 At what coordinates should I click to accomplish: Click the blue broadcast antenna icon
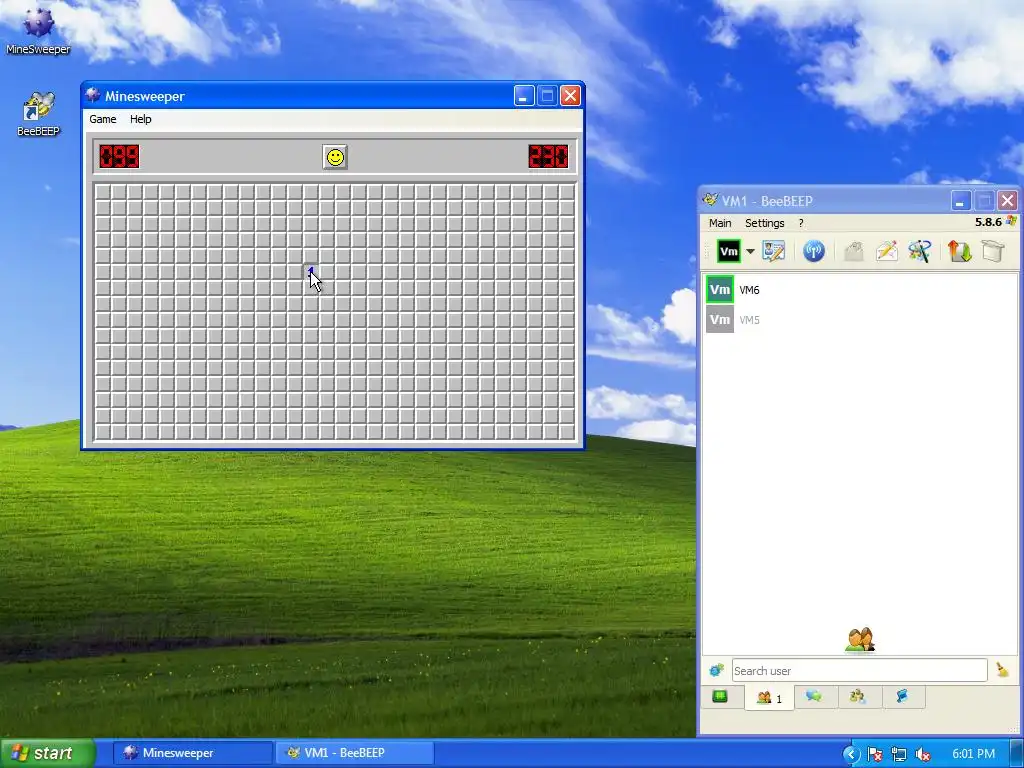(x=814, y=251)
